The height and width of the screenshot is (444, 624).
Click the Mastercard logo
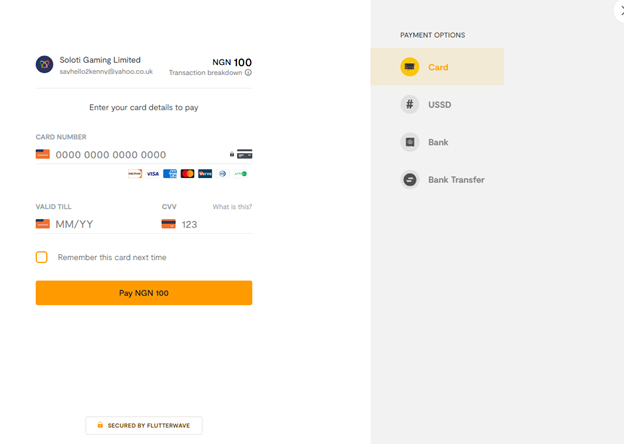click(x=187, y=174)
